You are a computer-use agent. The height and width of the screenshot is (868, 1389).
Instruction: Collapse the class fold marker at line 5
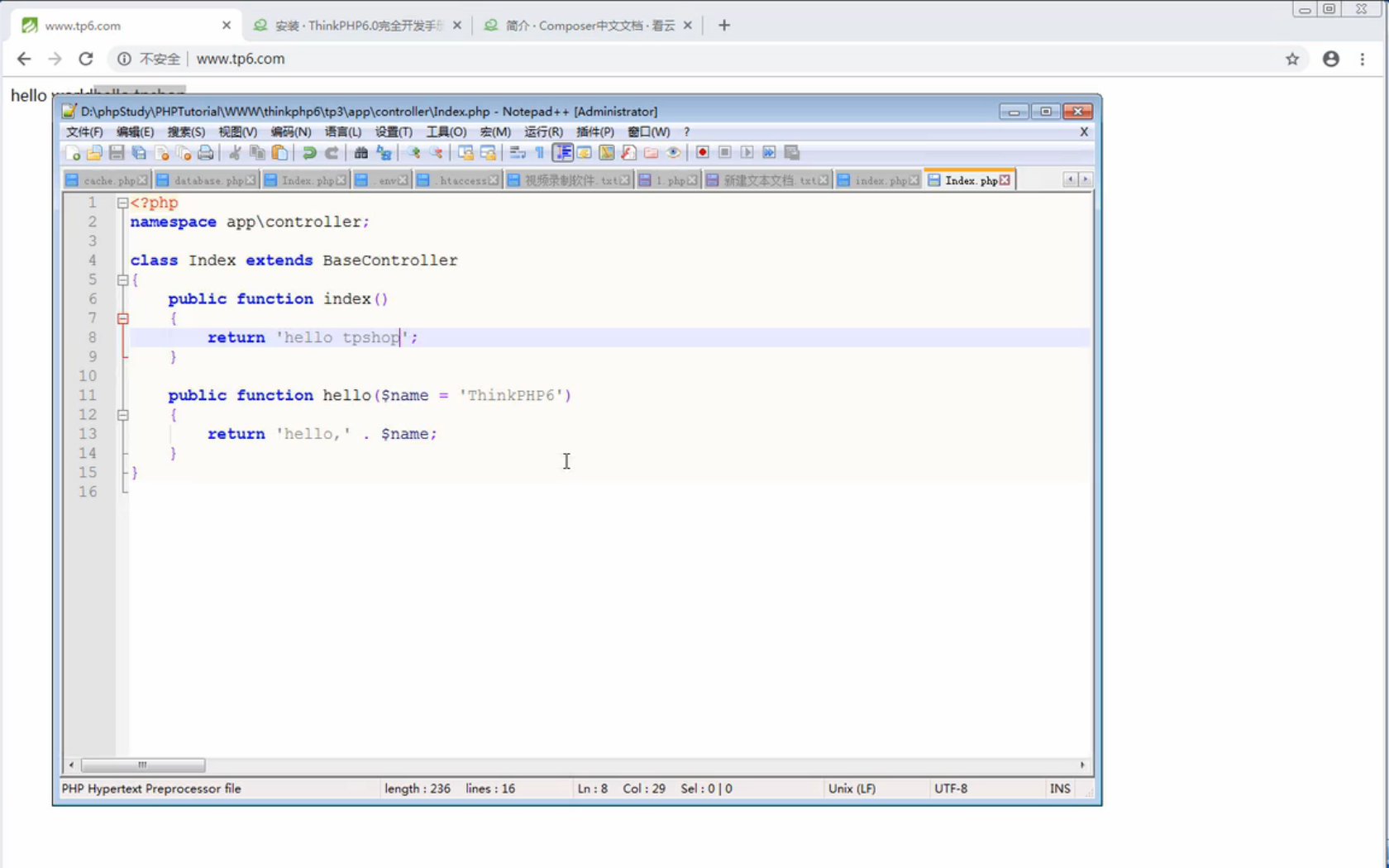point(122,279)
